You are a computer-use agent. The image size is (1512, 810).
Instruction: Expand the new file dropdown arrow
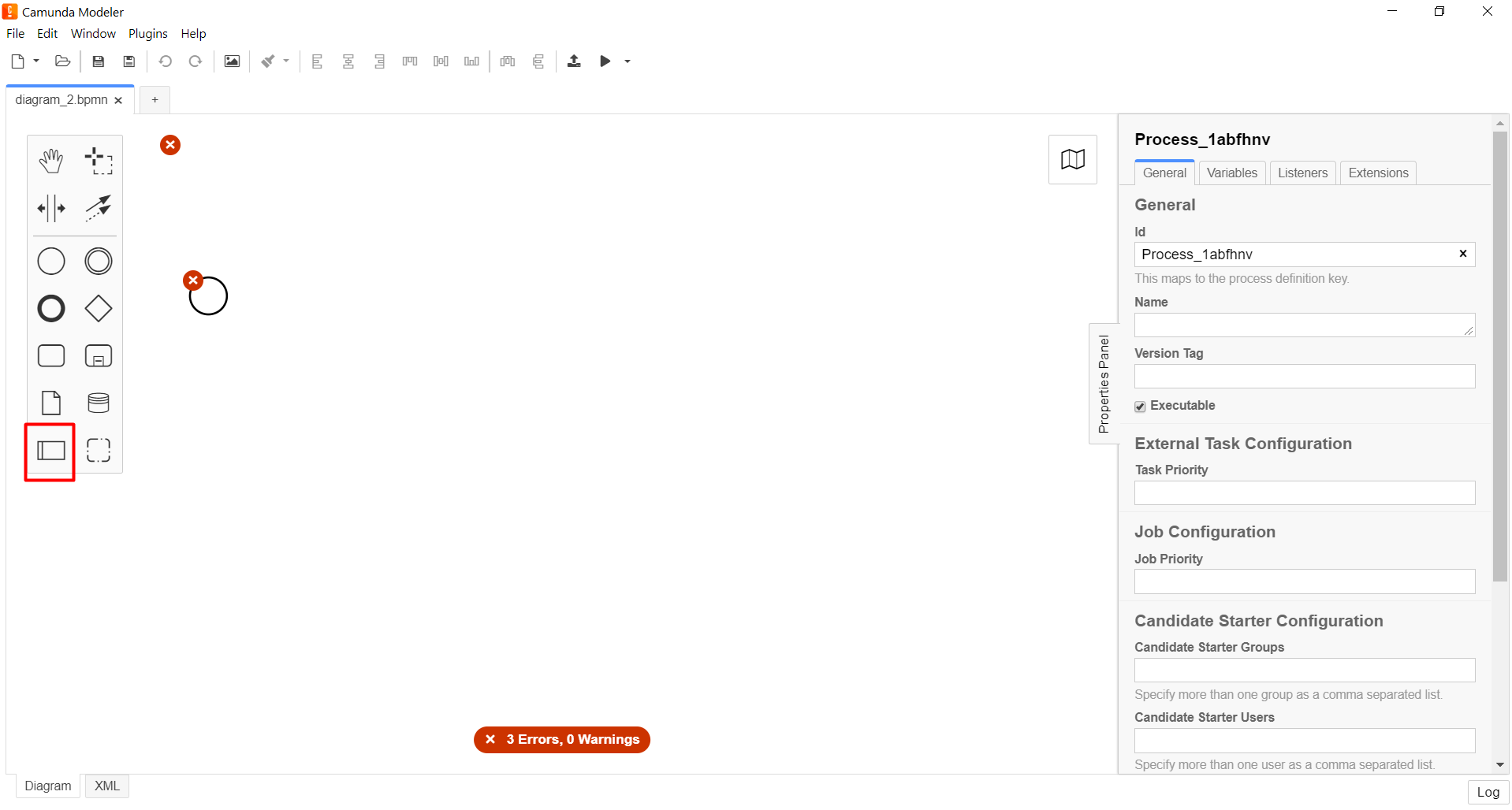36,61
